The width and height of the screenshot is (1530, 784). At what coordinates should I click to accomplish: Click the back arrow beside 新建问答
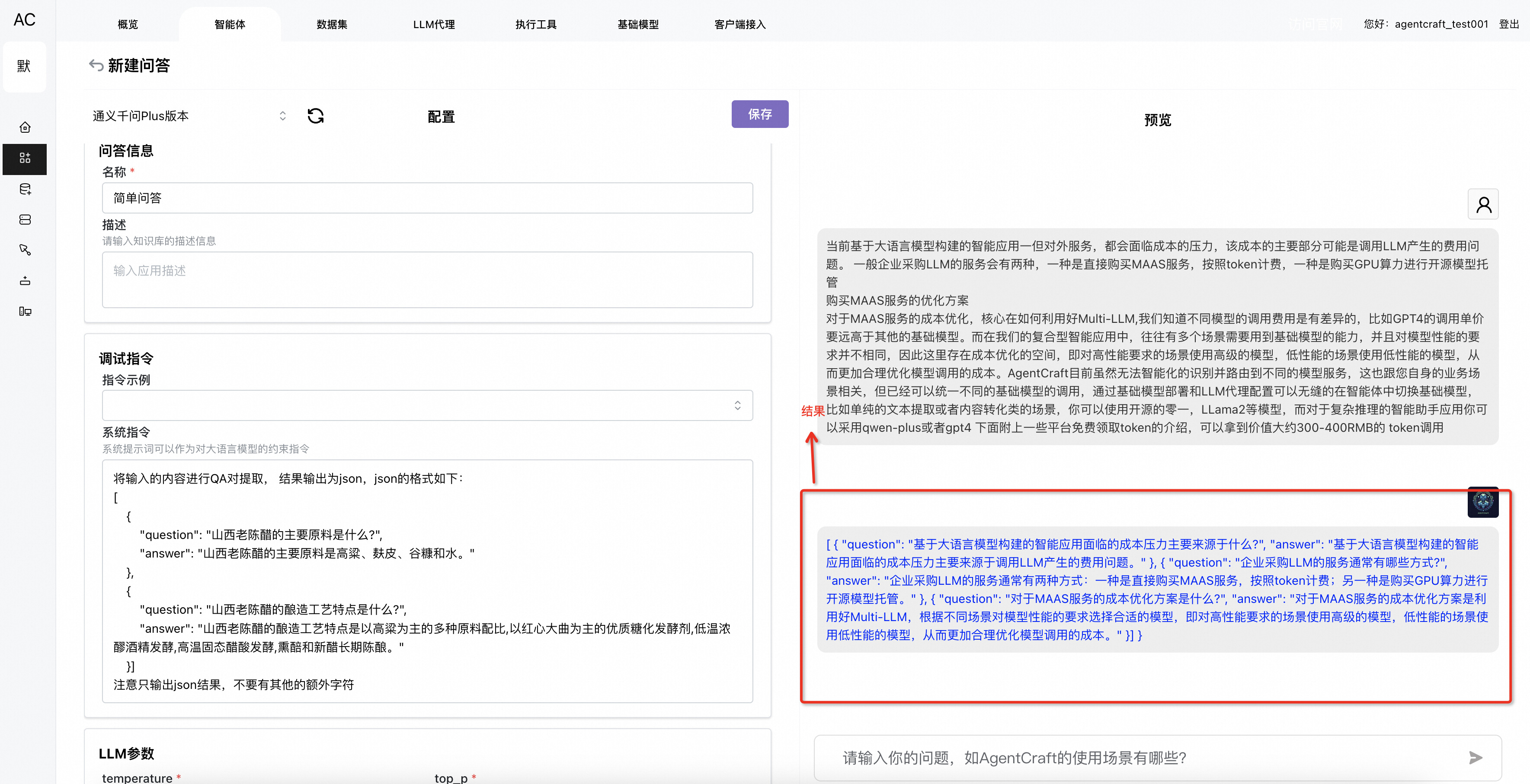pyautogui.click(x=96, y=65)
